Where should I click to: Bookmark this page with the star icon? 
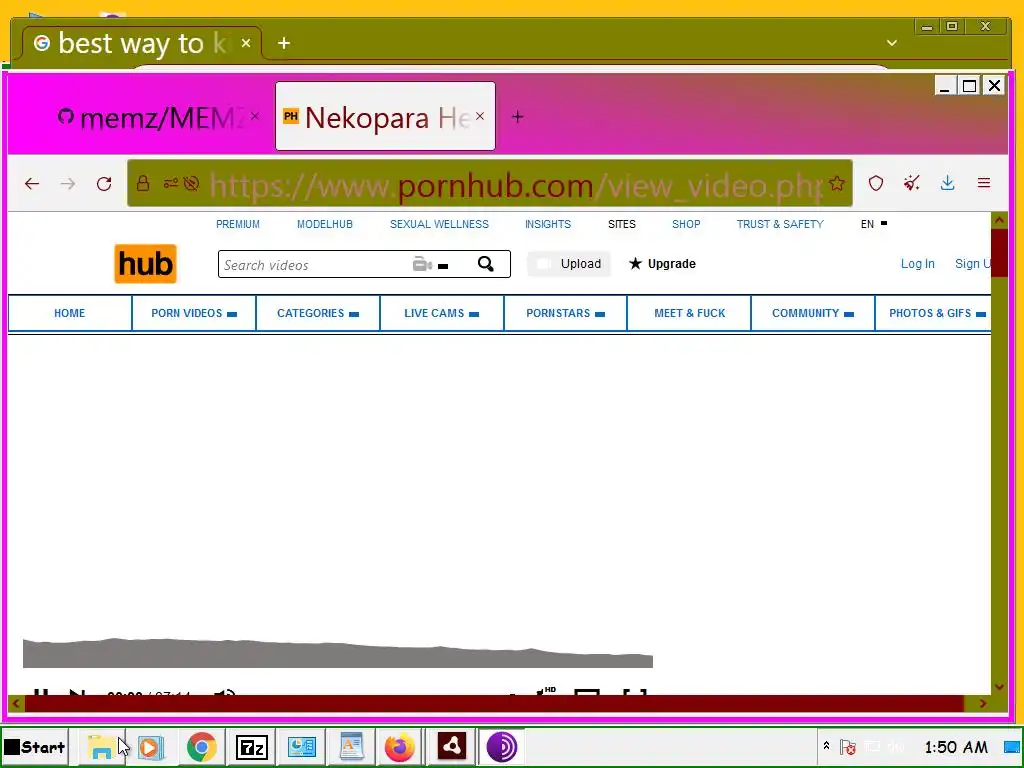tap(837, 184)
